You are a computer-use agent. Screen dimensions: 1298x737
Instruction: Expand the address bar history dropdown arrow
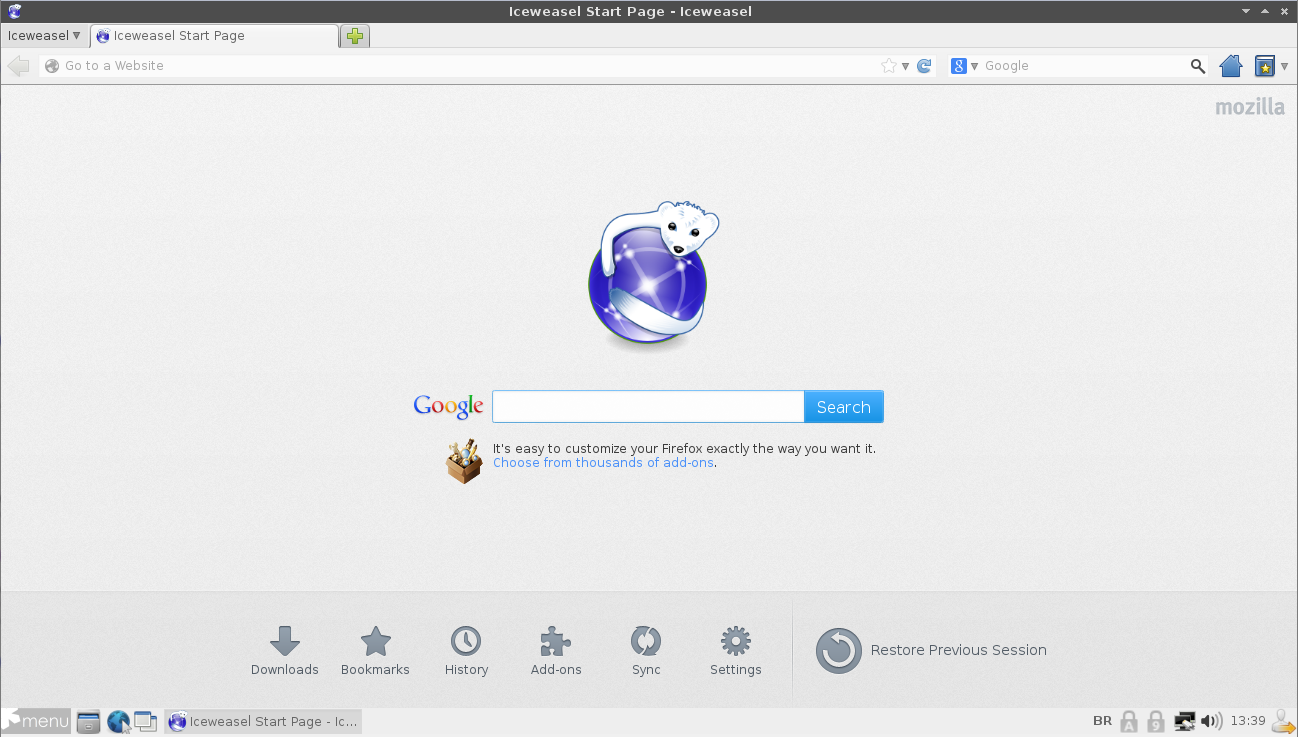tap(905, 66)
